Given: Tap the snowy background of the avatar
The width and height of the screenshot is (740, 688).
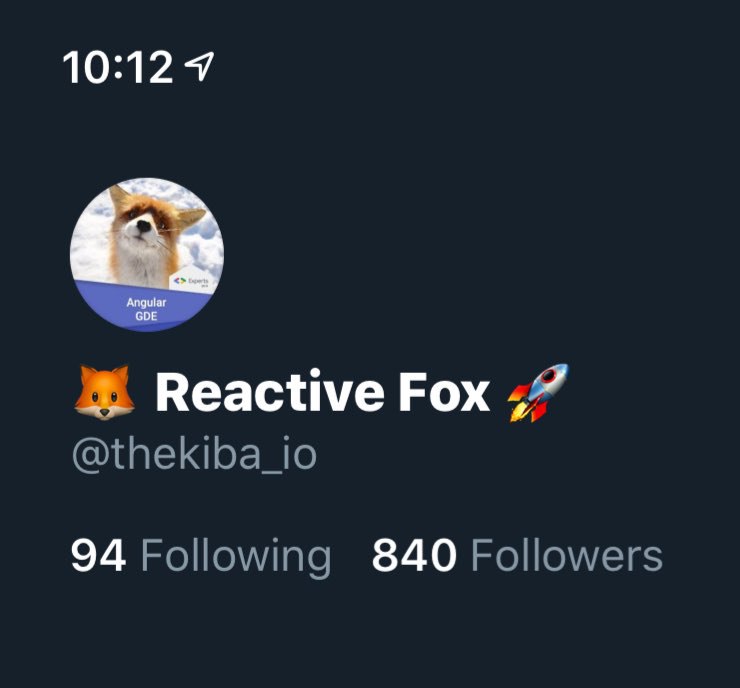Looking at the screenshot, I should tap(92, 245).
